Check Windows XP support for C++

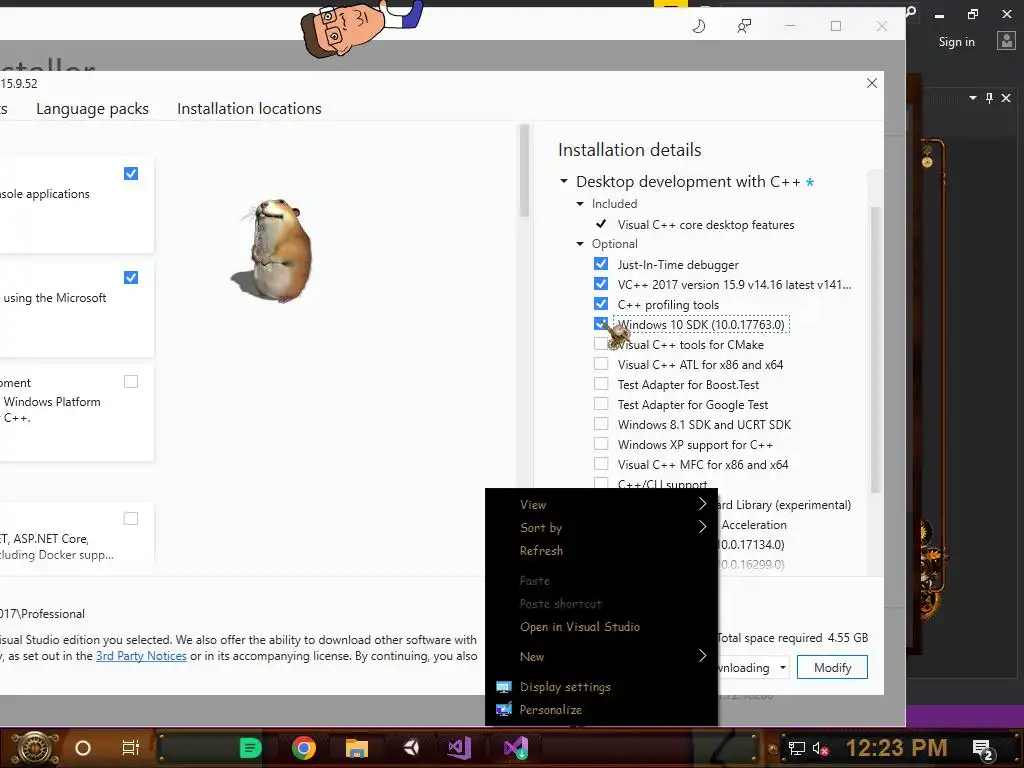tap(601, 444)
